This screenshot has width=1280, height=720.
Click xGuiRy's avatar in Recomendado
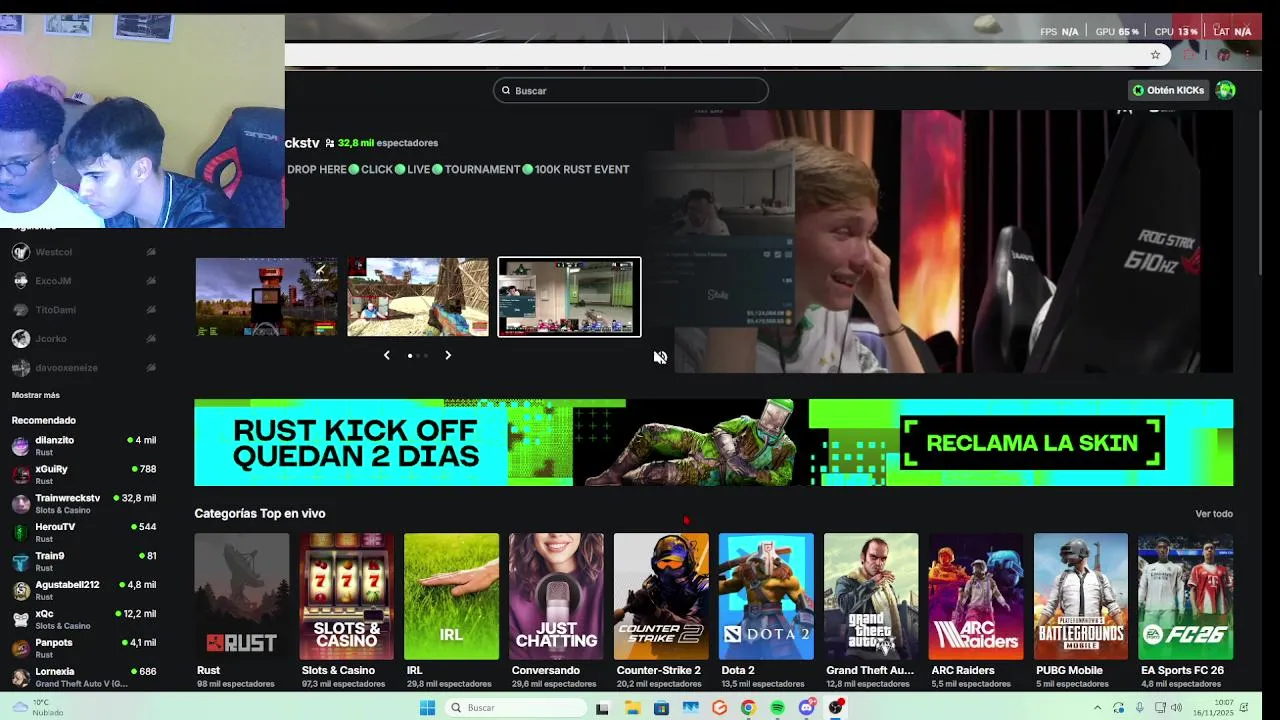coord(20,475)
